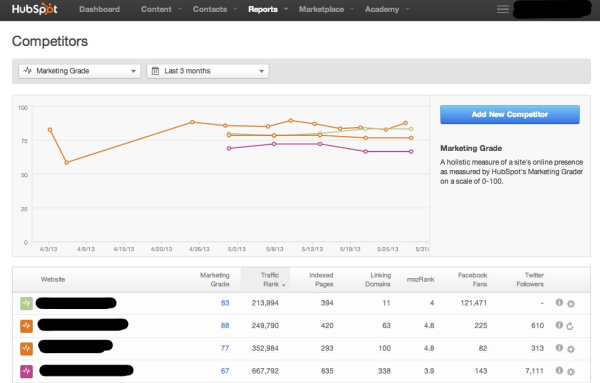Click the Indexed Pages value 835
The image size is (600, 383).
click(x=327, y=371)
